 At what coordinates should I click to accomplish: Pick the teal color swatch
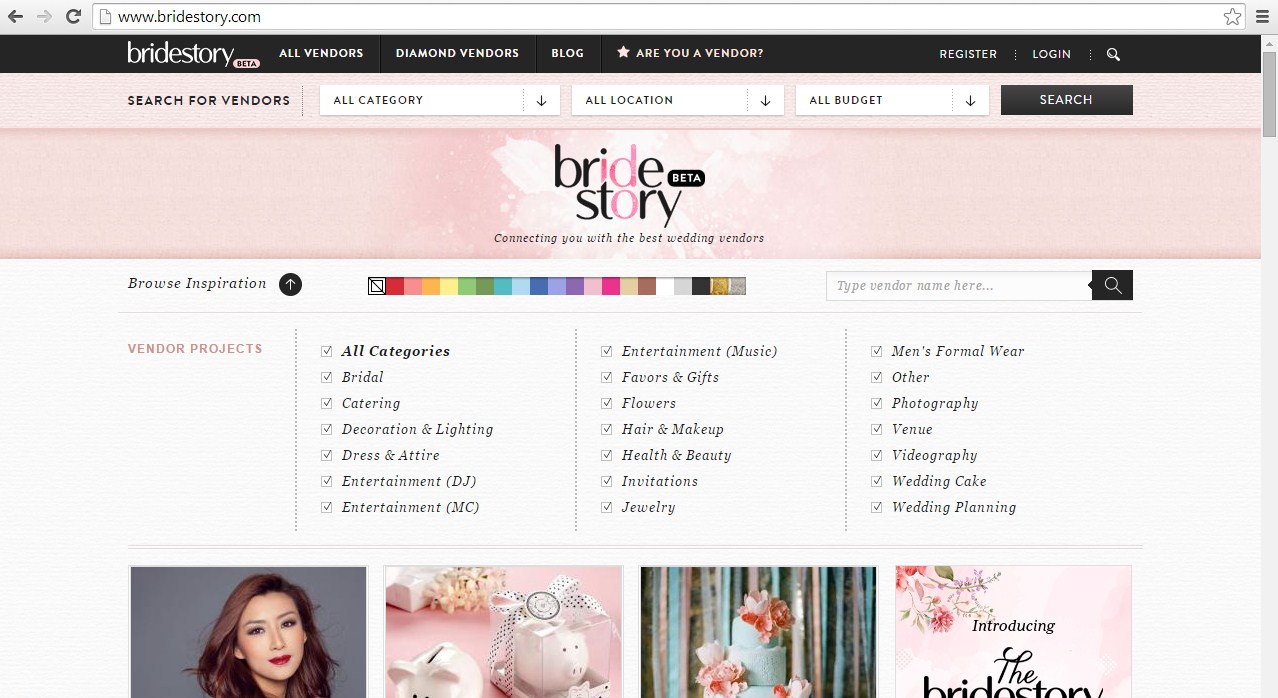pos(503,286)
